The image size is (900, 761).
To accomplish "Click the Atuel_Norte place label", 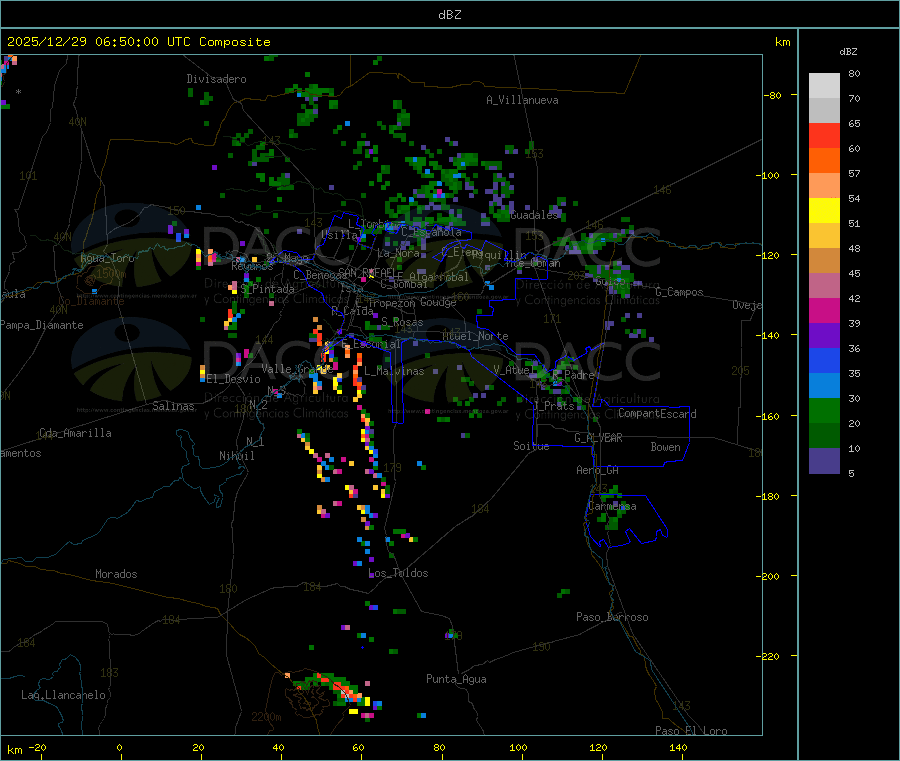I will click(x=475, y=336).
